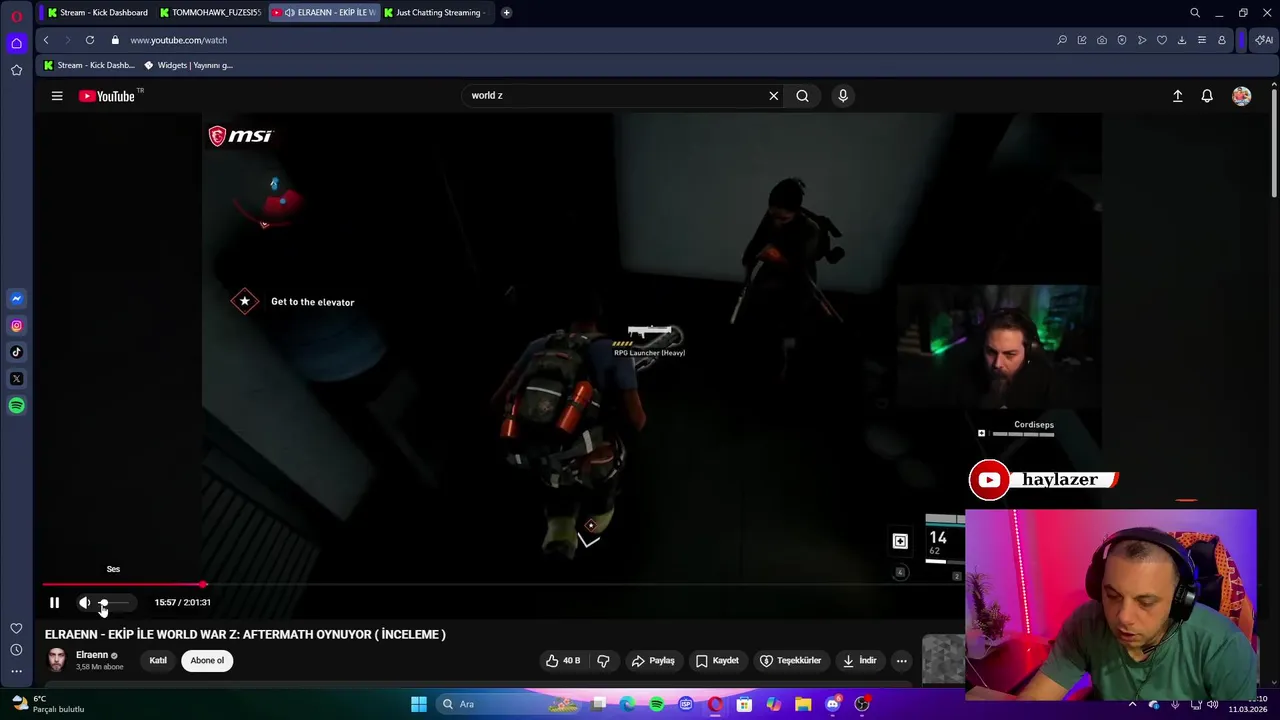1280x720 pixels.
Task: Open sidebar three-dots more options
Action: (x=16, y=671)
